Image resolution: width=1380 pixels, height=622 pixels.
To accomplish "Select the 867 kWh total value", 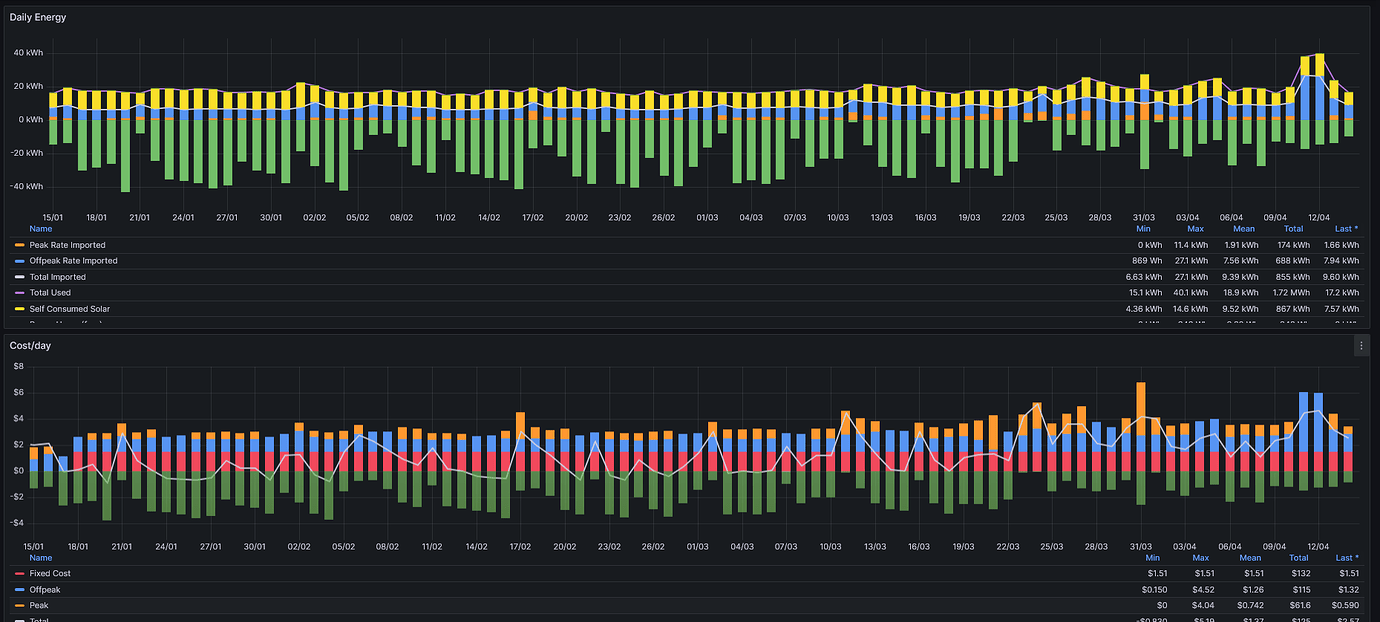I will click(1294, 309).
